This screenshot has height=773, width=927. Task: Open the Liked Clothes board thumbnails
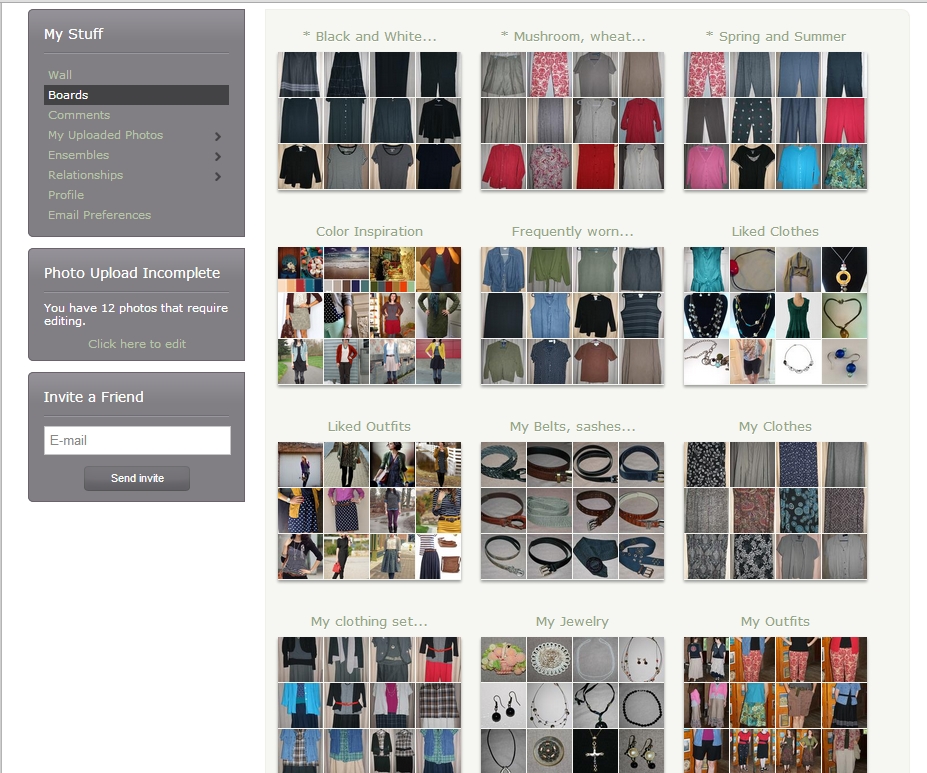pyautogui.click(x=775, y=316)
